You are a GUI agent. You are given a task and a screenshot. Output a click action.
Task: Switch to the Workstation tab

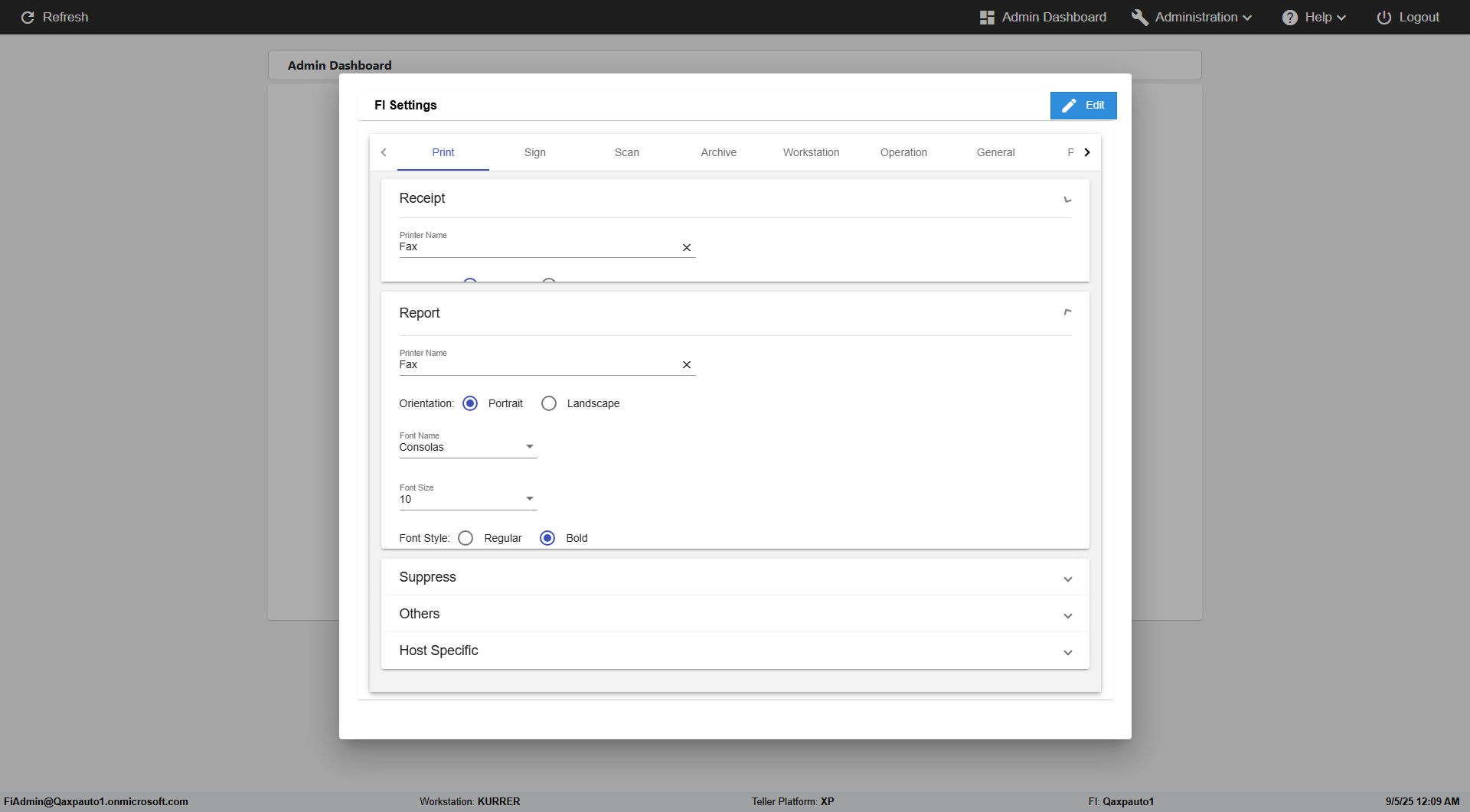pyautogui.click(x=812, y=152)
